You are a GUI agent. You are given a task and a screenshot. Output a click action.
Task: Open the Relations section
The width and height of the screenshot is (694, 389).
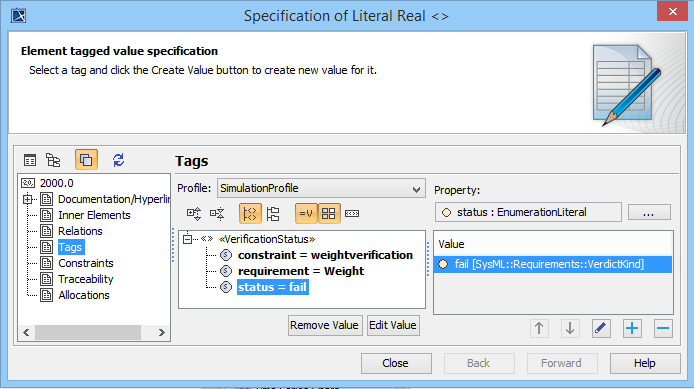pos(80,231)
